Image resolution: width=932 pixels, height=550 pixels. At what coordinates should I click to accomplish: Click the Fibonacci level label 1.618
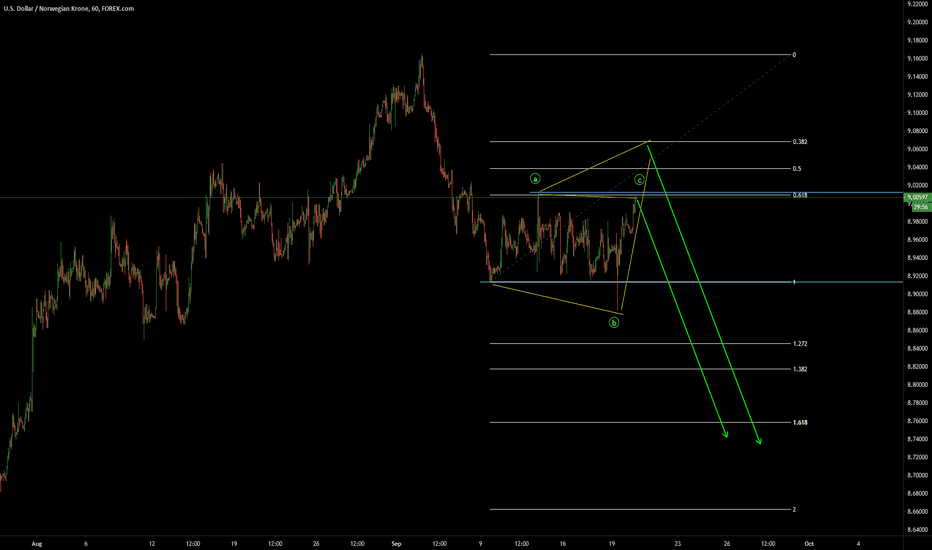point(799,423)
